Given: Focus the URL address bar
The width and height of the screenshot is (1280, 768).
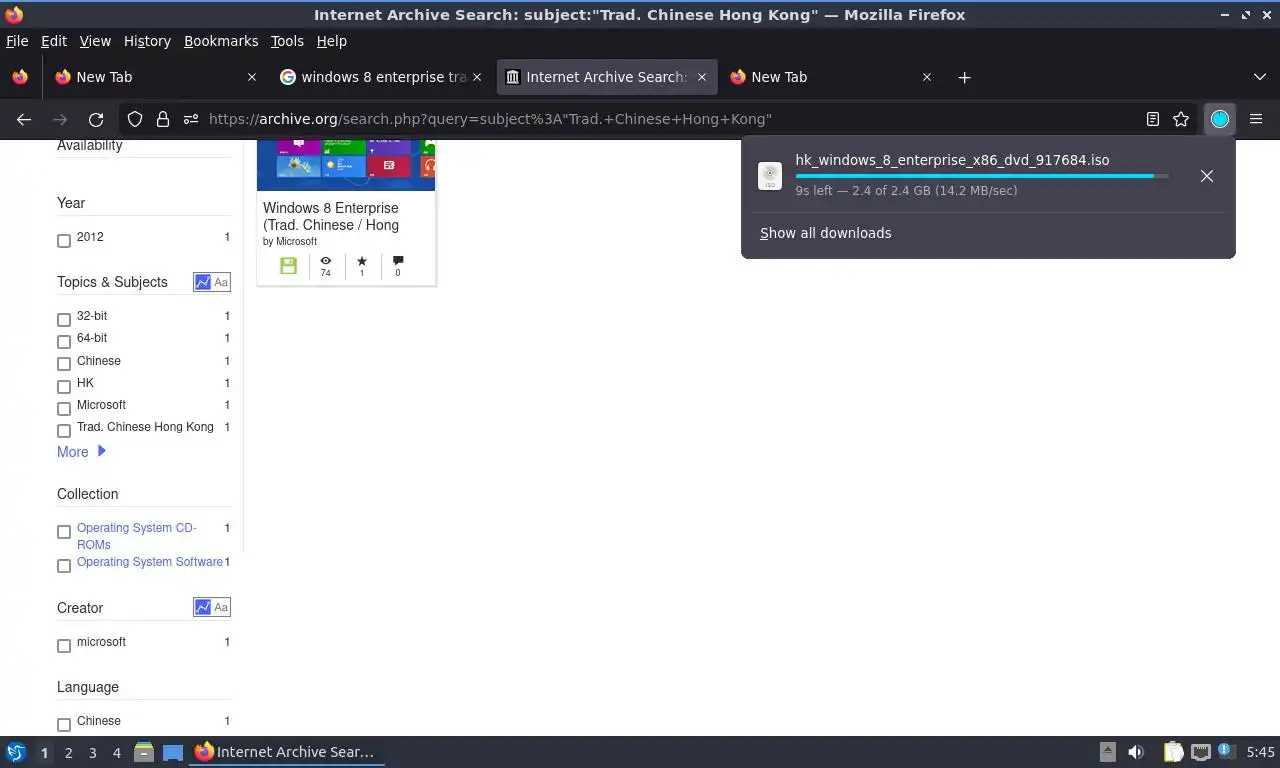Looking at the screenshot, I should (670, 119).
